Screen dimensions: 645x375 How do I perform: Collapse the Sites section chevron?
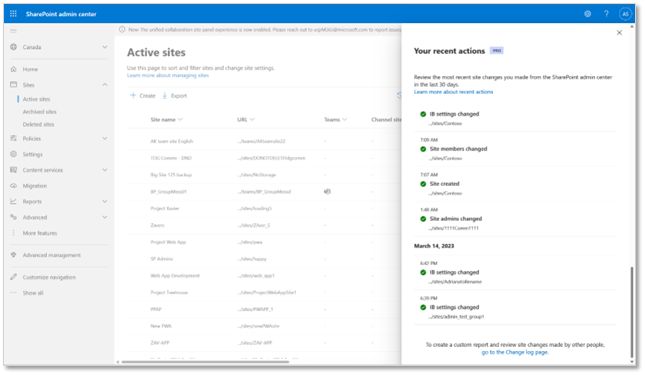point(104,85)
